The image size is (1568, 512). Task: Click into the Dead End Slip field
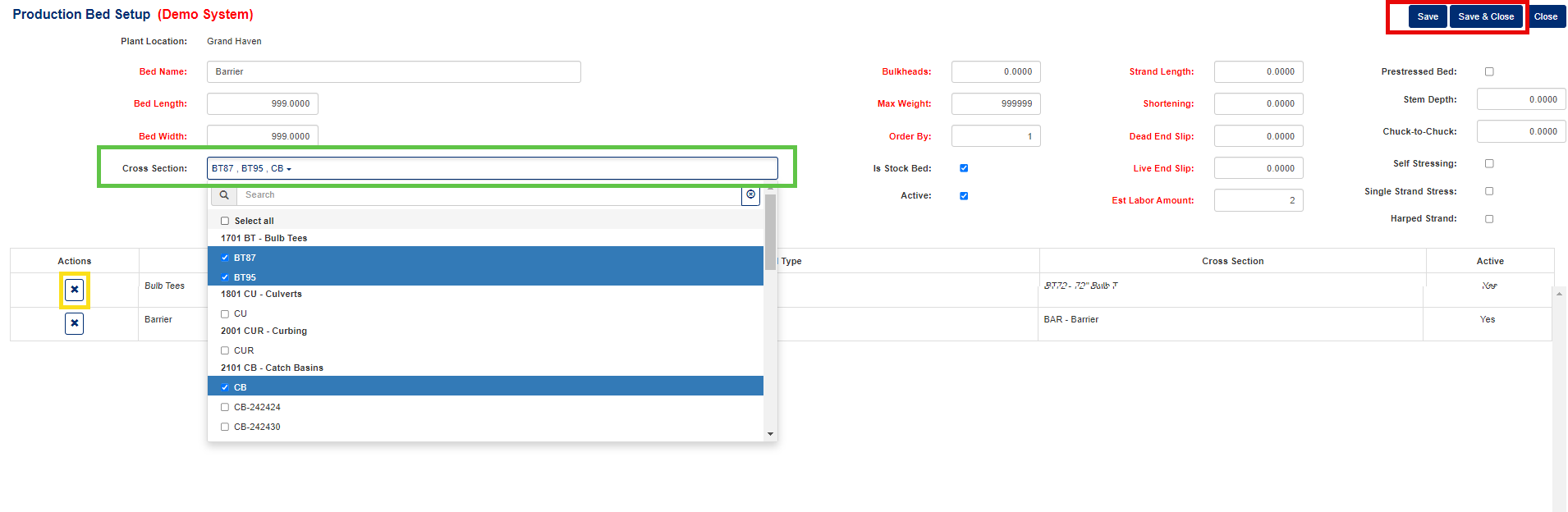[x=1259, y=136]
